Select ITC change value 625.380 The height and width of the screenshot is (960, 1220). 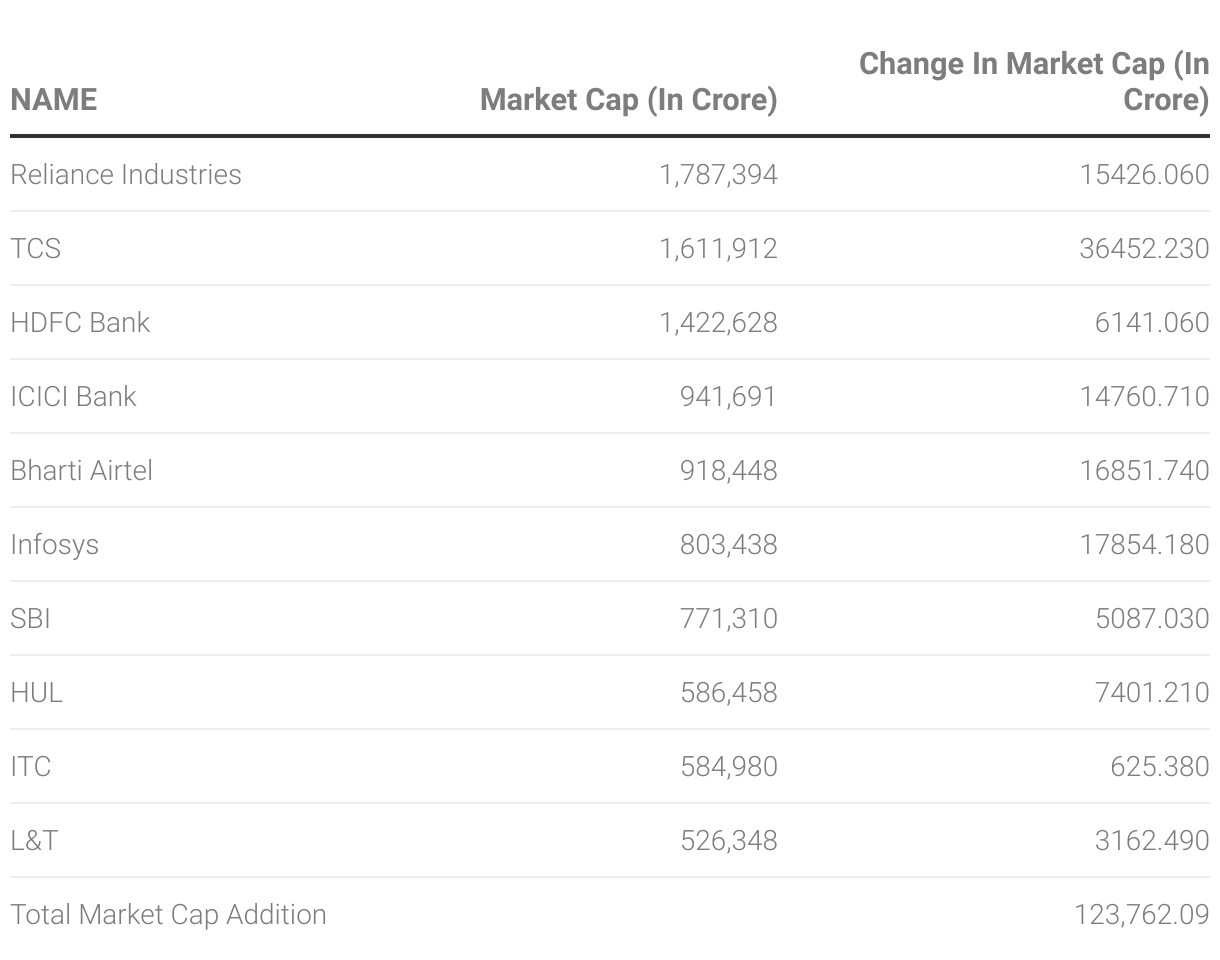point(1159,766)
